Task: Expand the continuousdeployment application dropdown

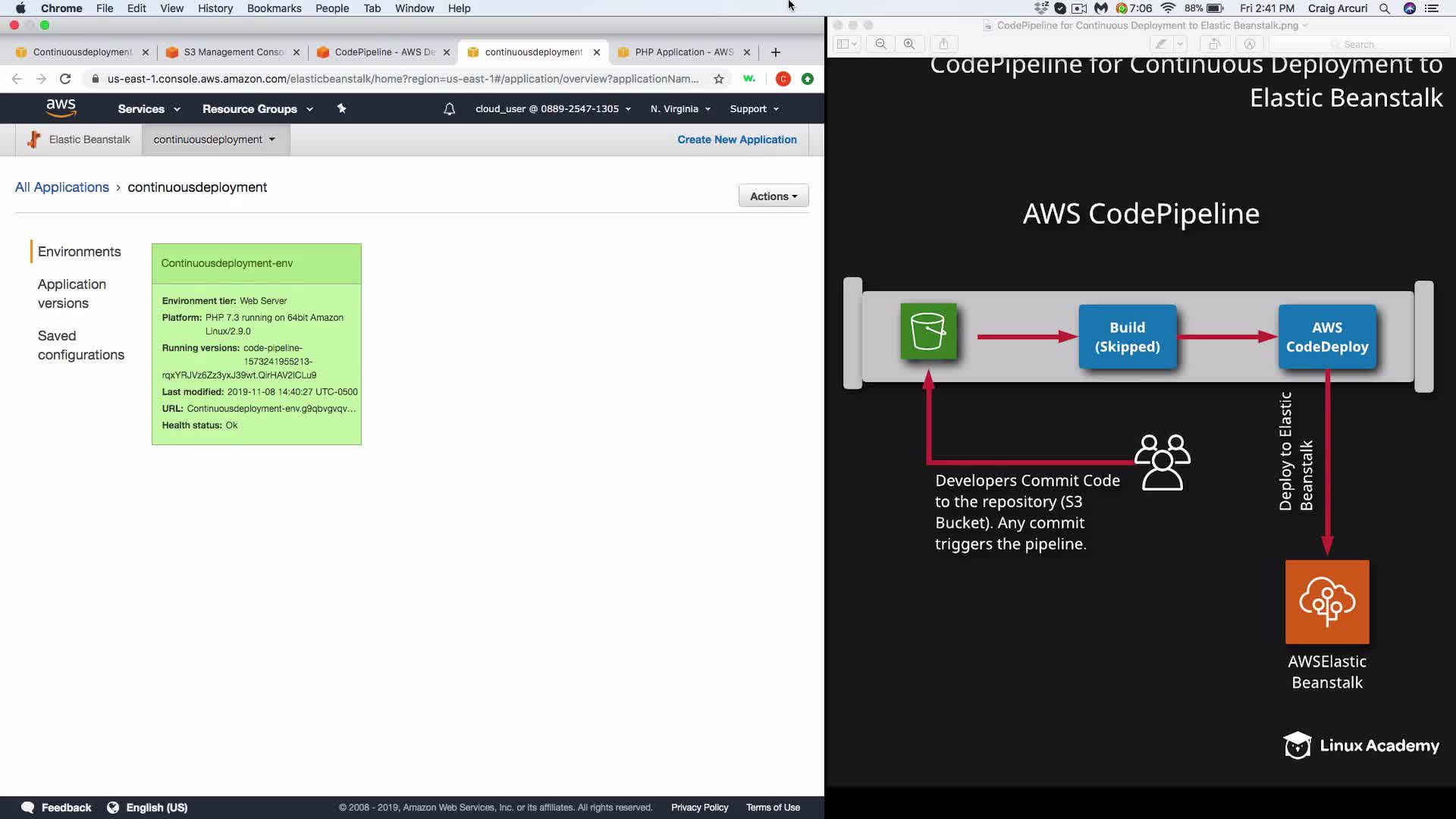Action: pyautogui.click(x=214, y=140)
